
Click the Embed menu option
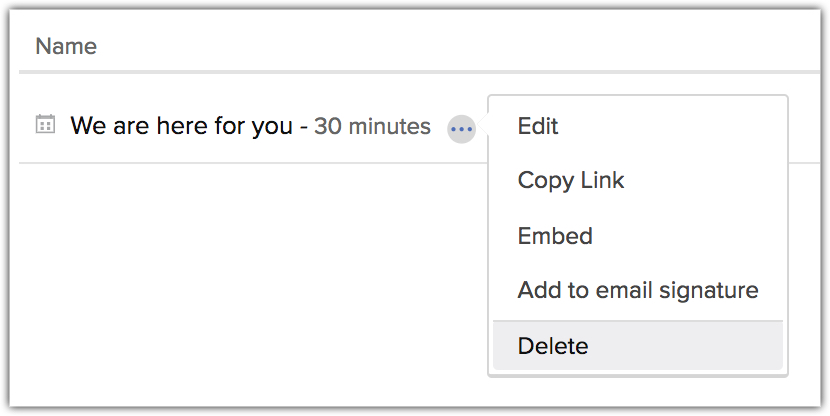click(555, 236)
